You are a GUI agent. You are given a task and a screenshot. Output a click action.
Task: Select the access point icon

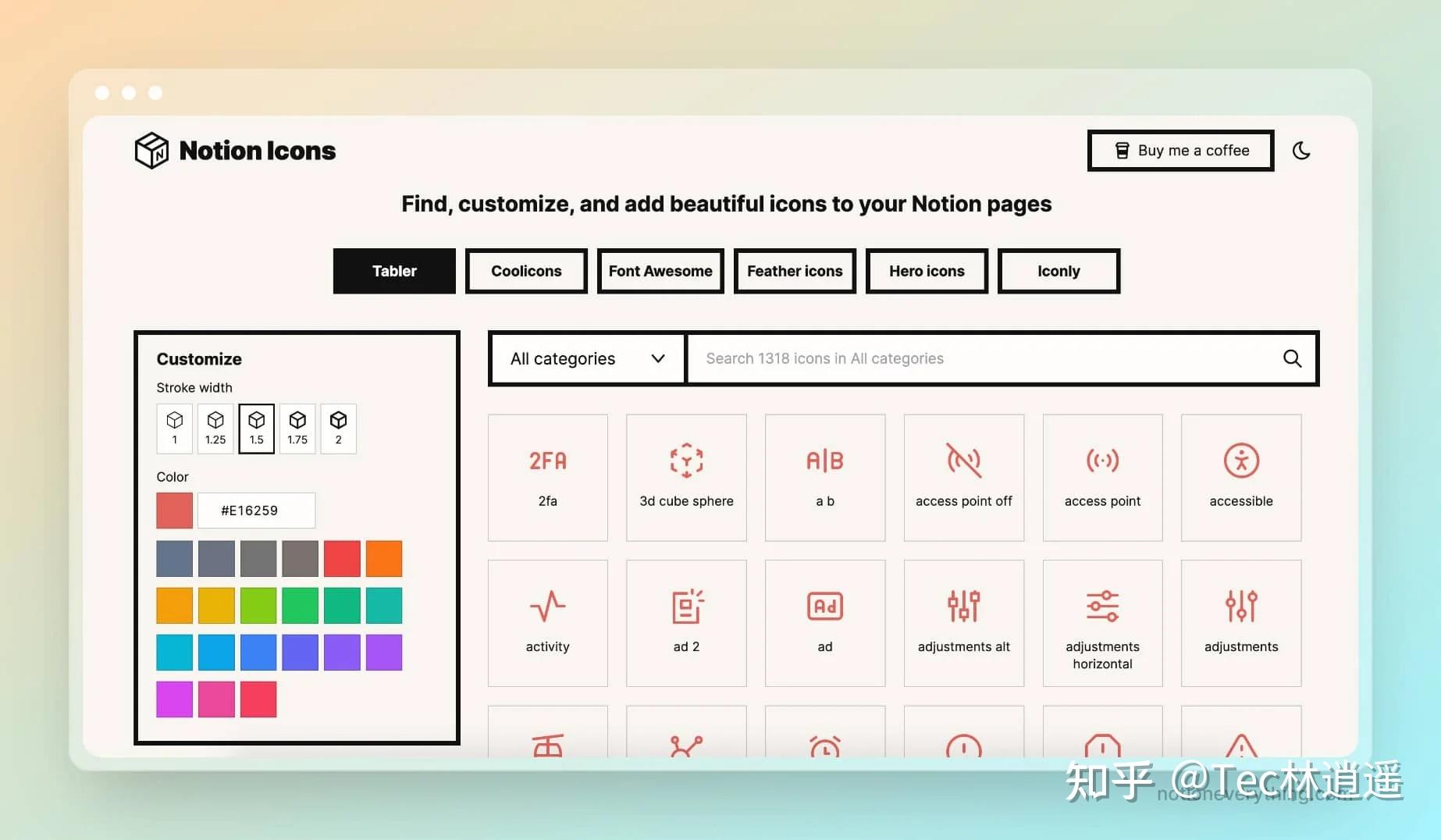tap(1102, 476)
